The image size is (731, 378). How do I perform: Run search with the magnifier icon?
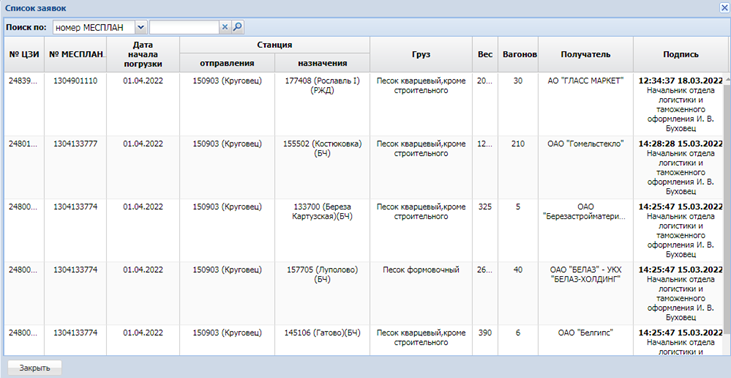237,27
